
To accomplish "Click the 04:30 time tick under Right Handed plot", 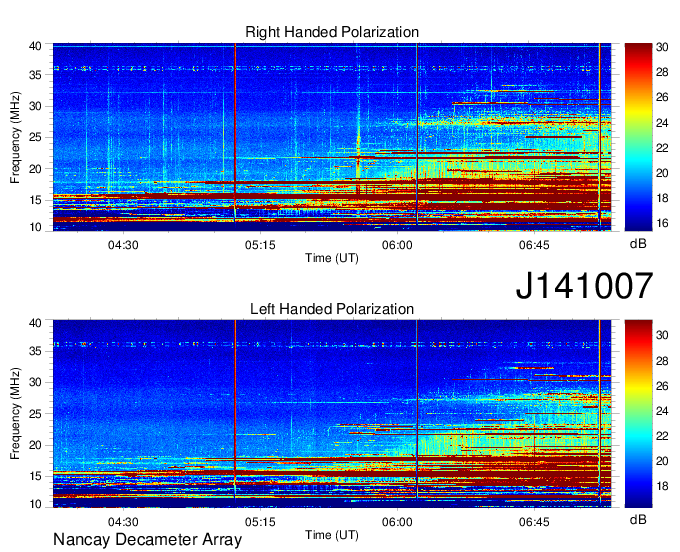I will click(x=123, y=245).
